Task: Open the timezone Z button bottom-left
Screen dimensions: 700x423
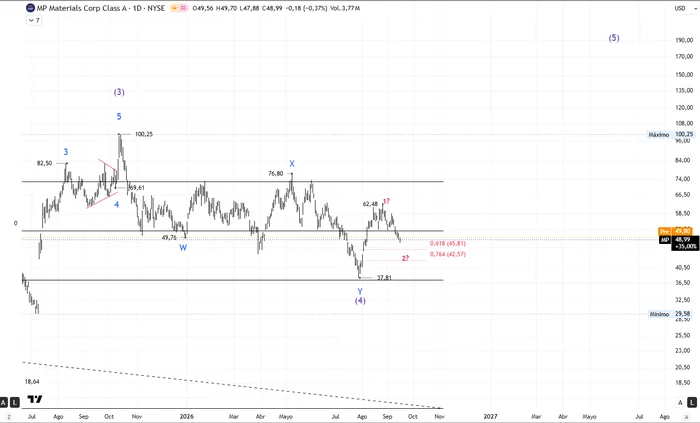Action: pos(8,417)
